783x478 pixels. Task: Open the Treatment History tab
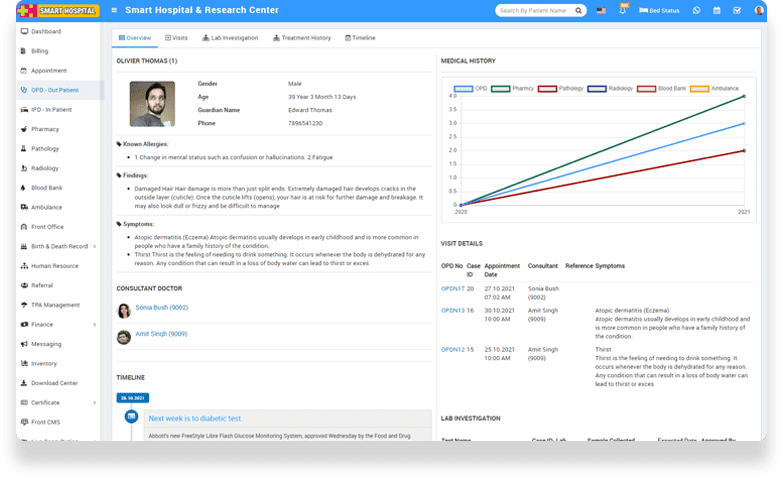(x=302, y=38)
